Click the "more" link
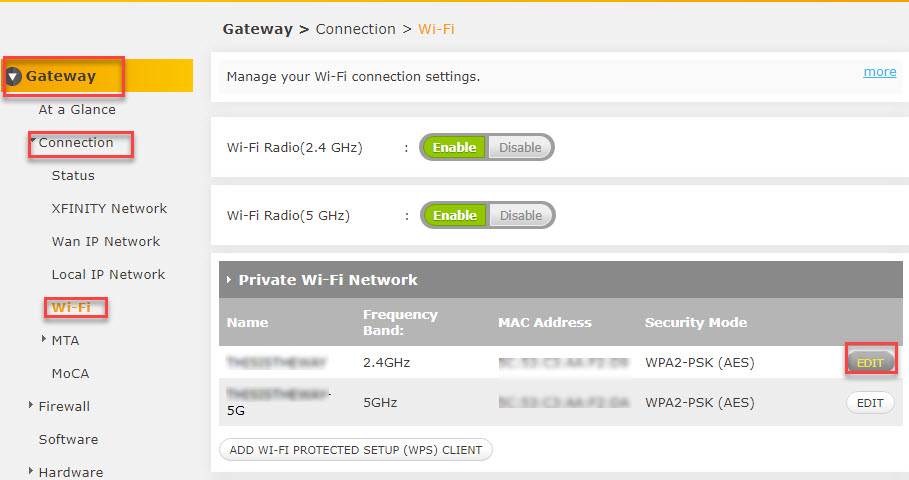909x480 pixels. 880,72
